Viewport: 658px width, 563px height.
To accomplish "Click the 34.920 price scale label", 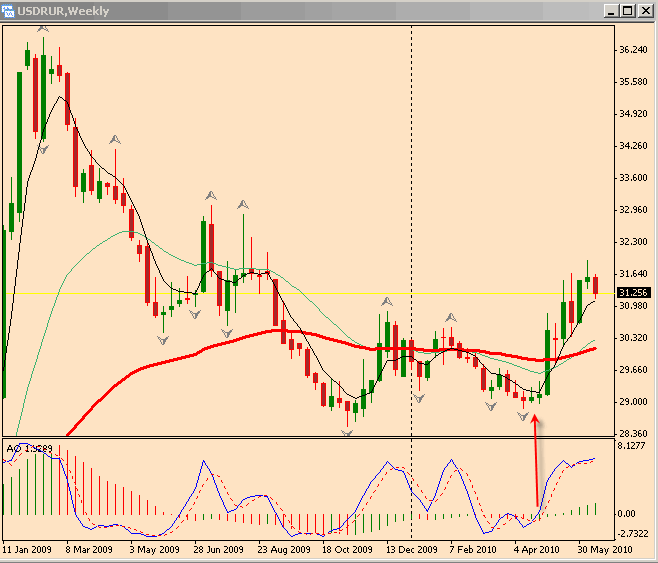I will [x=633, y=113].
